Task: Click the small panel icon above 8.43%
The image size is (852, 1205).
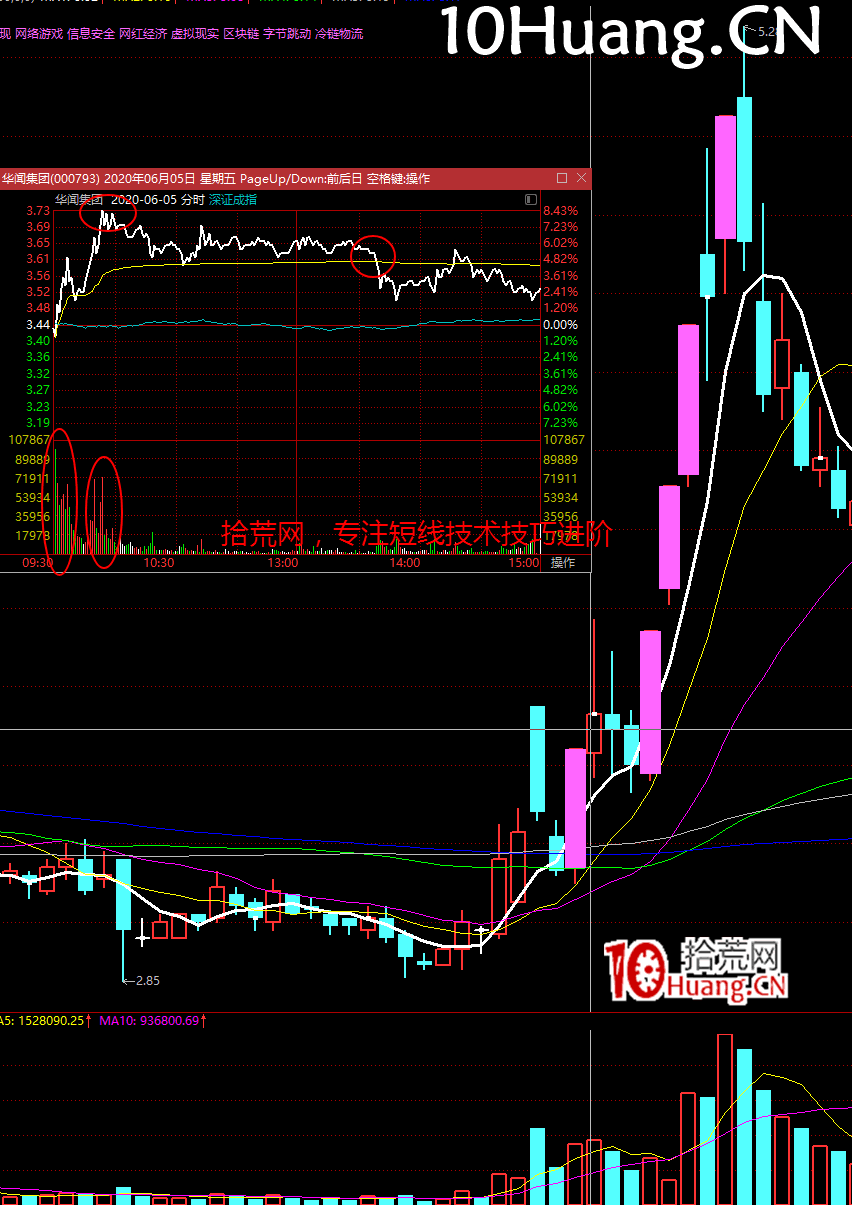Action: tap(530, 200)
